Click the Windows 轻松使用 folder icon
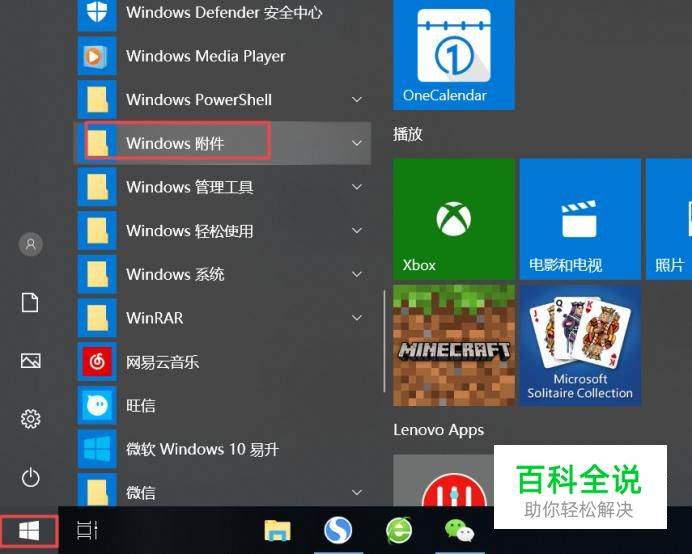The height and width of the screenshot is (554, 692). click(97, 230)
